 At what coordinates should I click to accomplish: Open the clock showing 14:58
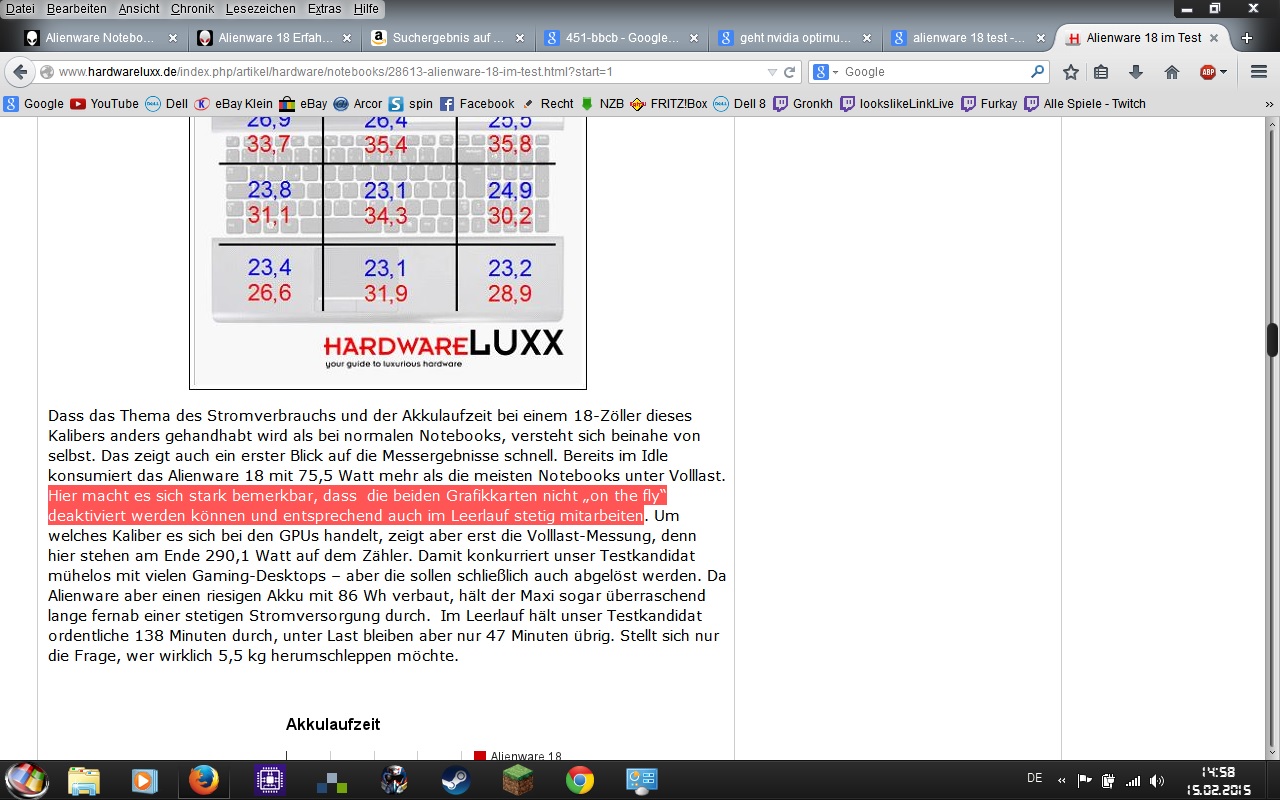pyautogui.click(x=1218, y=780)
